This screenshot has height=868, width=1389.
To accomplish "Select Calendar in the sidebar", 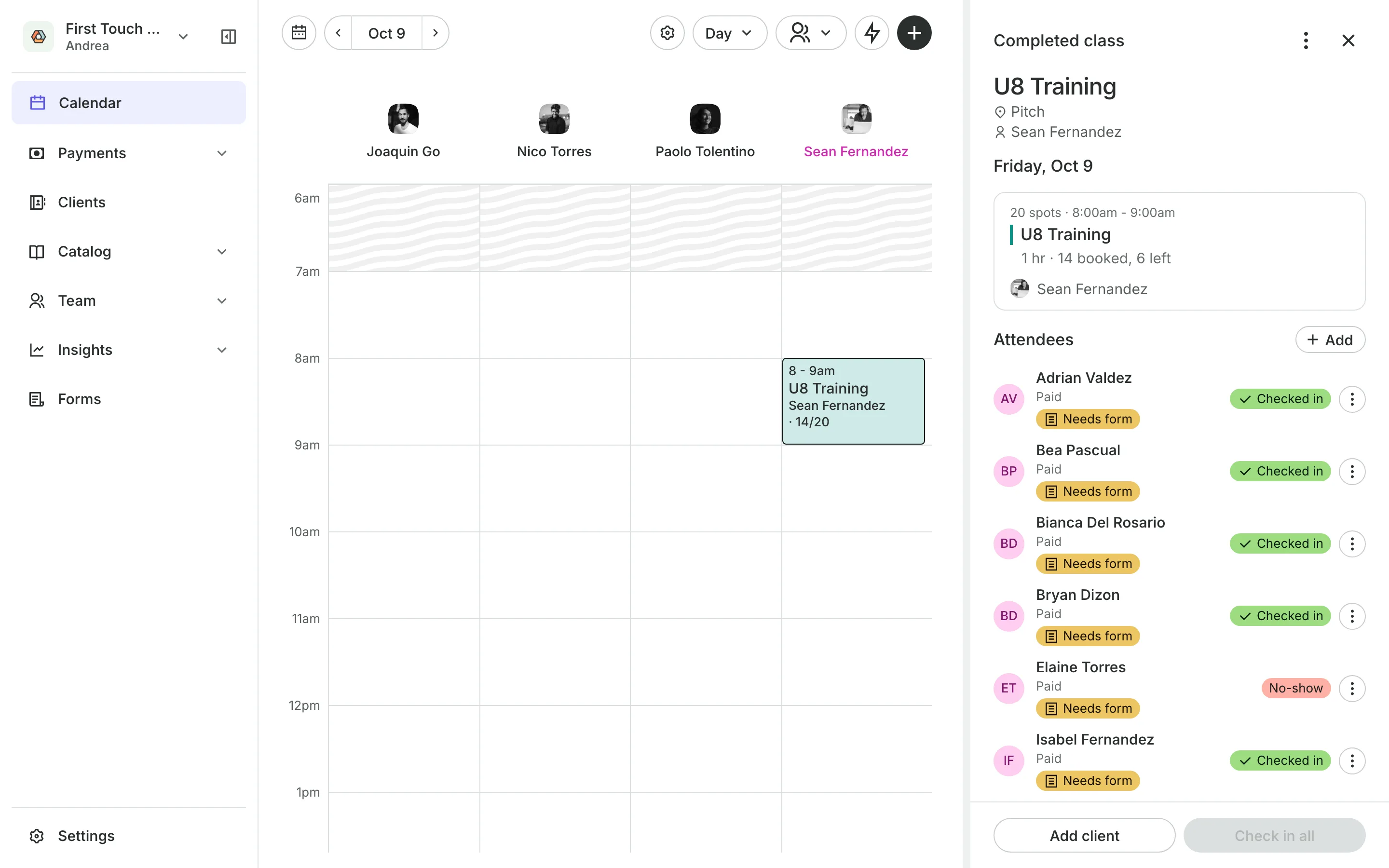I will click(129, 103).
